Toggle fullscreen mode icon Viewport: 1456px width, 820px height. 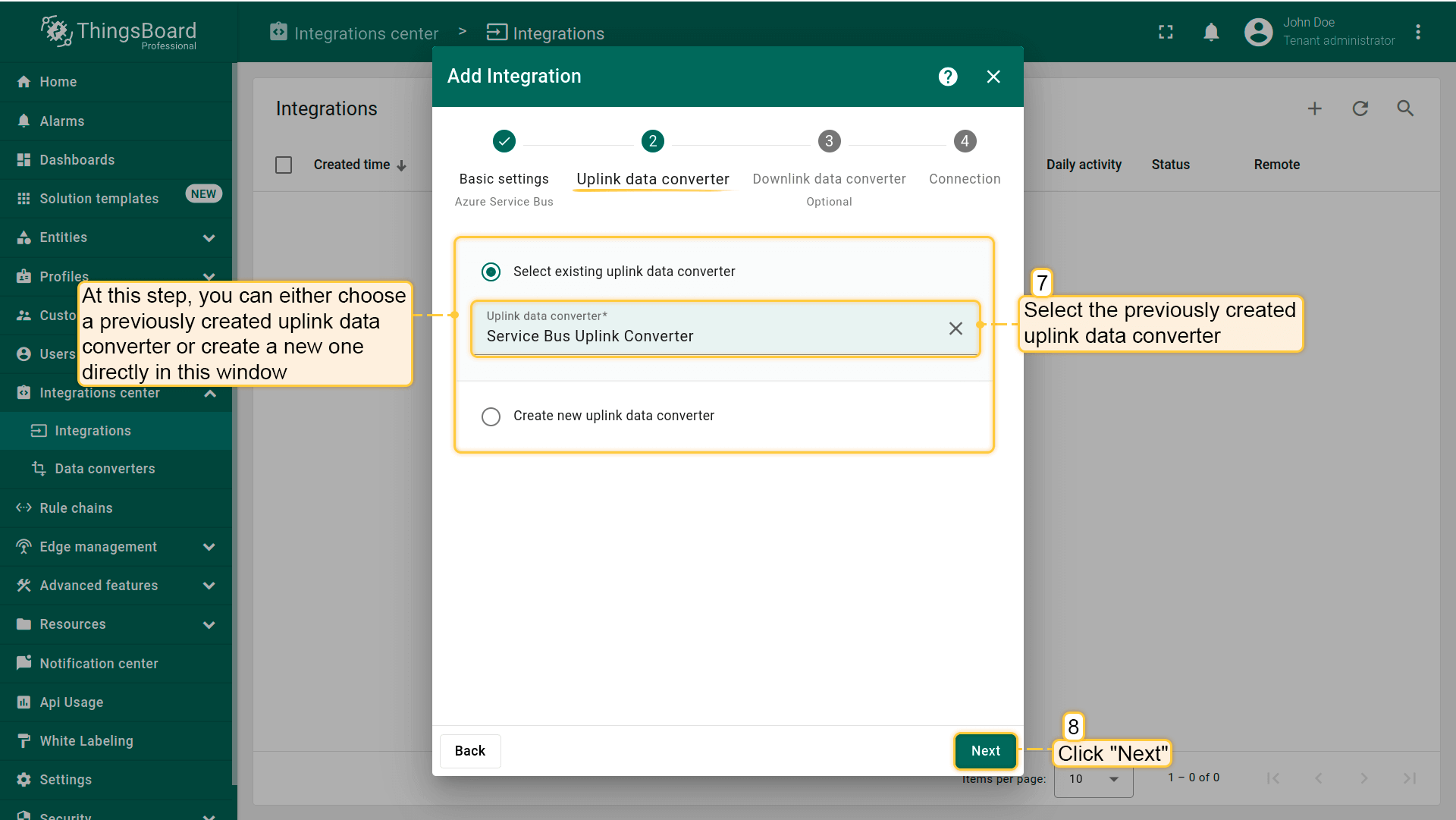pyautogui.click(x=1166, y=32)
